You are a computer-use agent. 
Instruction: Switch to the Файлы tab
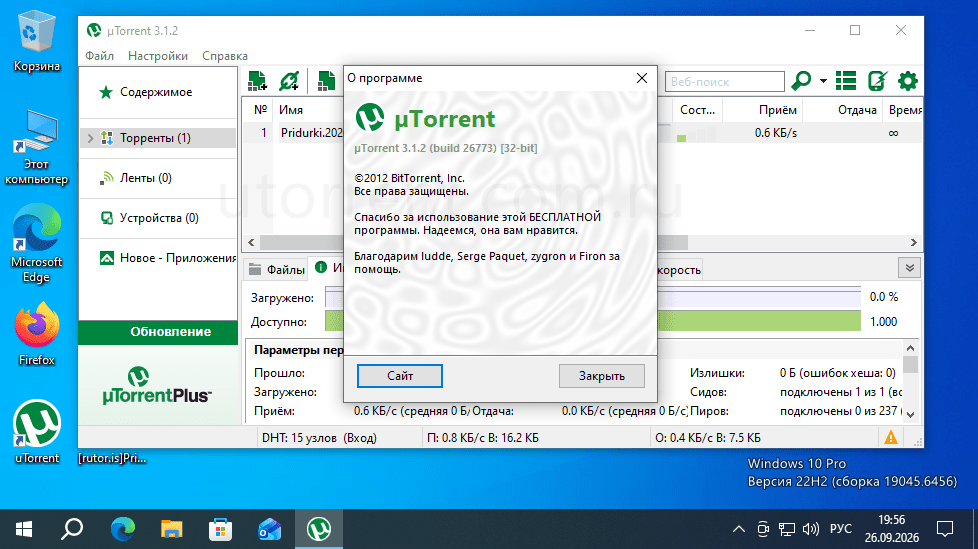point(276,270)
